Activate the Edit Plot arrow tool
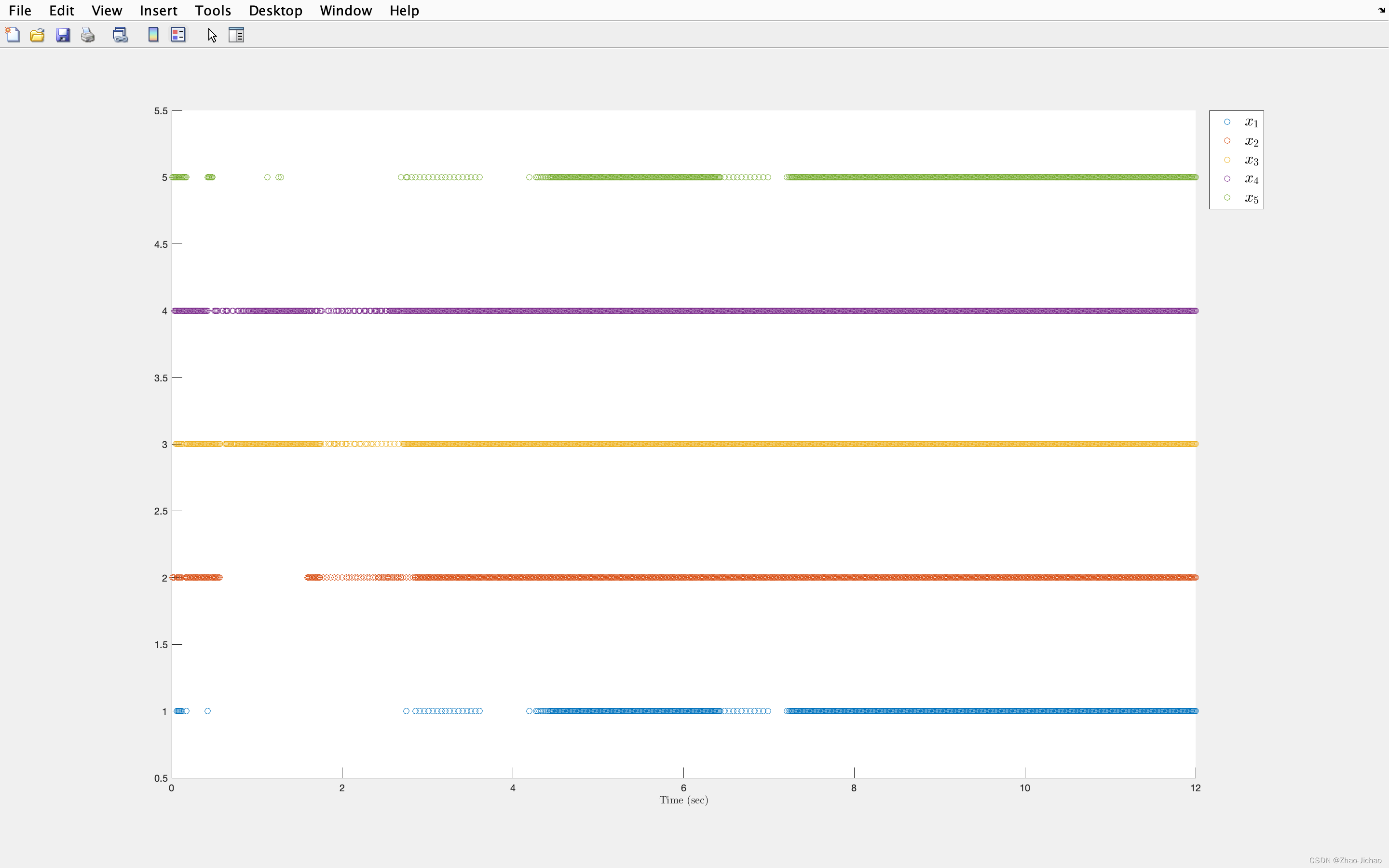This screenshot has height=868, width=1389. tap(212, 35)
